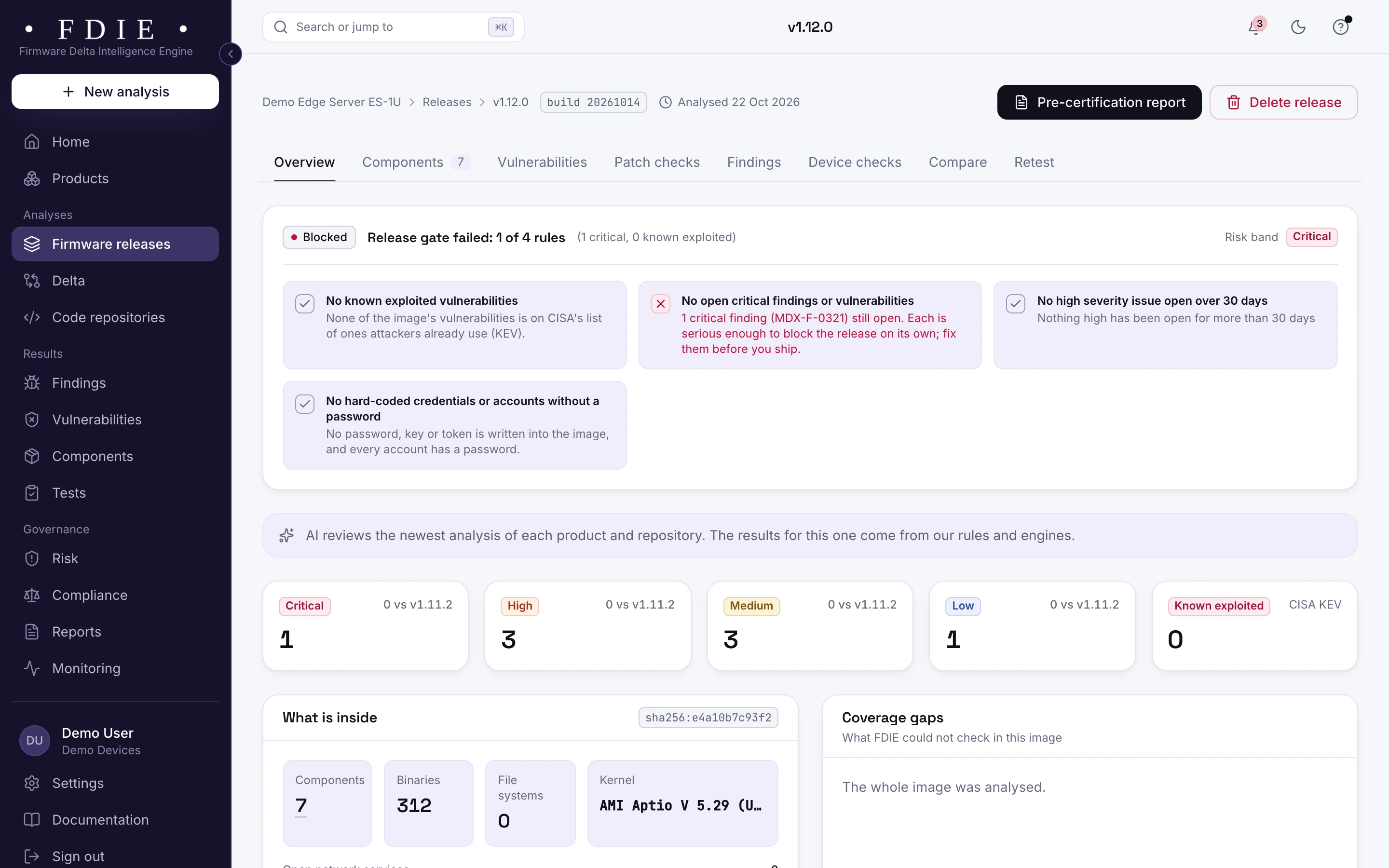Open Components under Results in sidebar
1389x868 pixels.
(x=115, y=456)
